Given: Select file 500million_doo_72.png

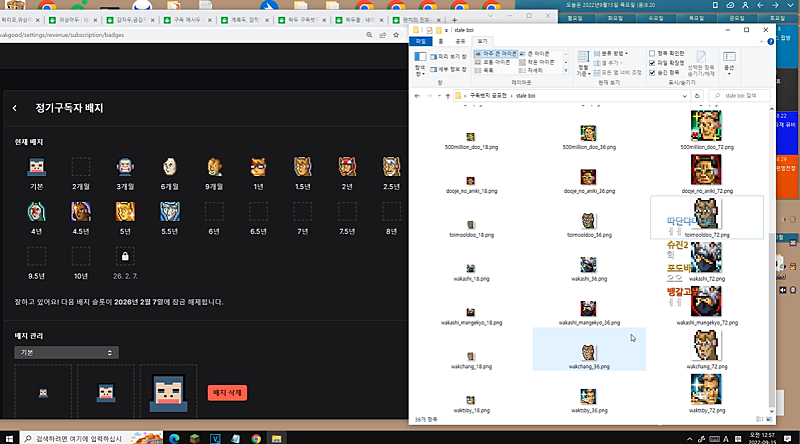Looking at the screenshot, I should coord(707,130).
